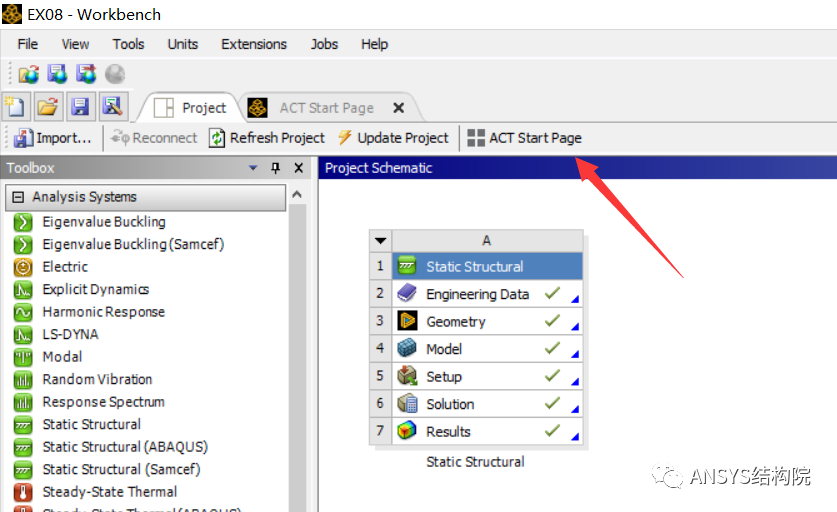The height and width of the screenshot is (512, 837).
Task: Select Results cell in system A
Action: pyautogui.click(x=487, y=431)
